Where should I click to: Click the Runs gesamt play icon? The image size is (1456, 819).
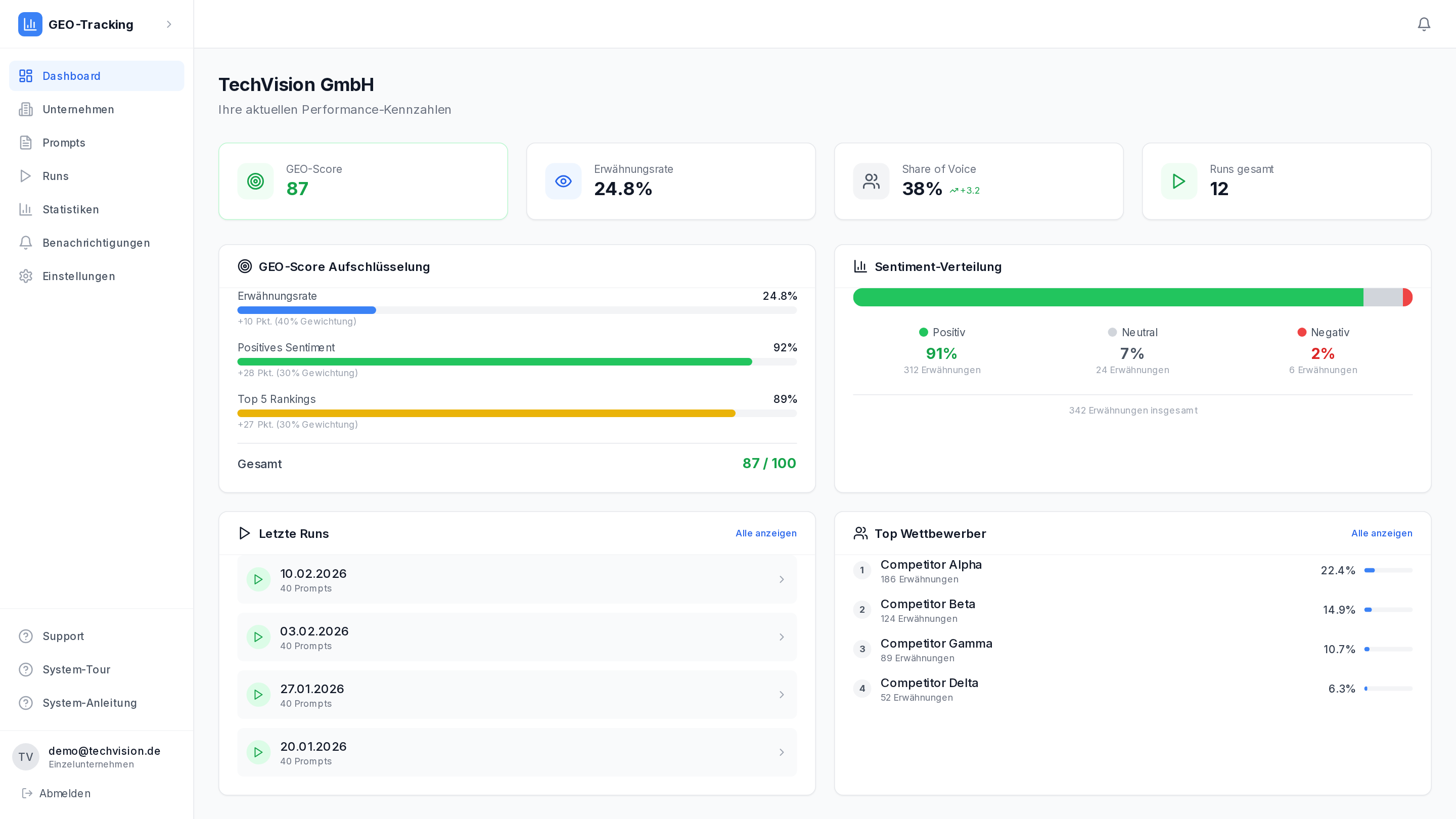1178,181
